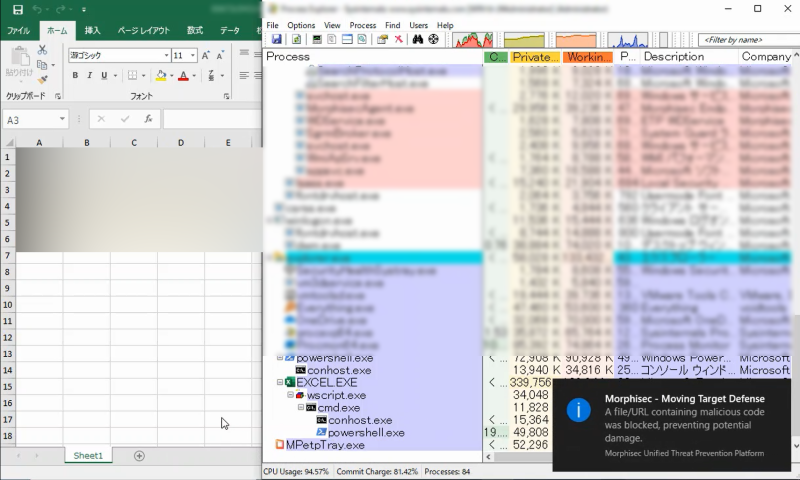Screen dimensions: 800x480
Task: Open the underline style dropdown arrow
Action: coord(115,76)
